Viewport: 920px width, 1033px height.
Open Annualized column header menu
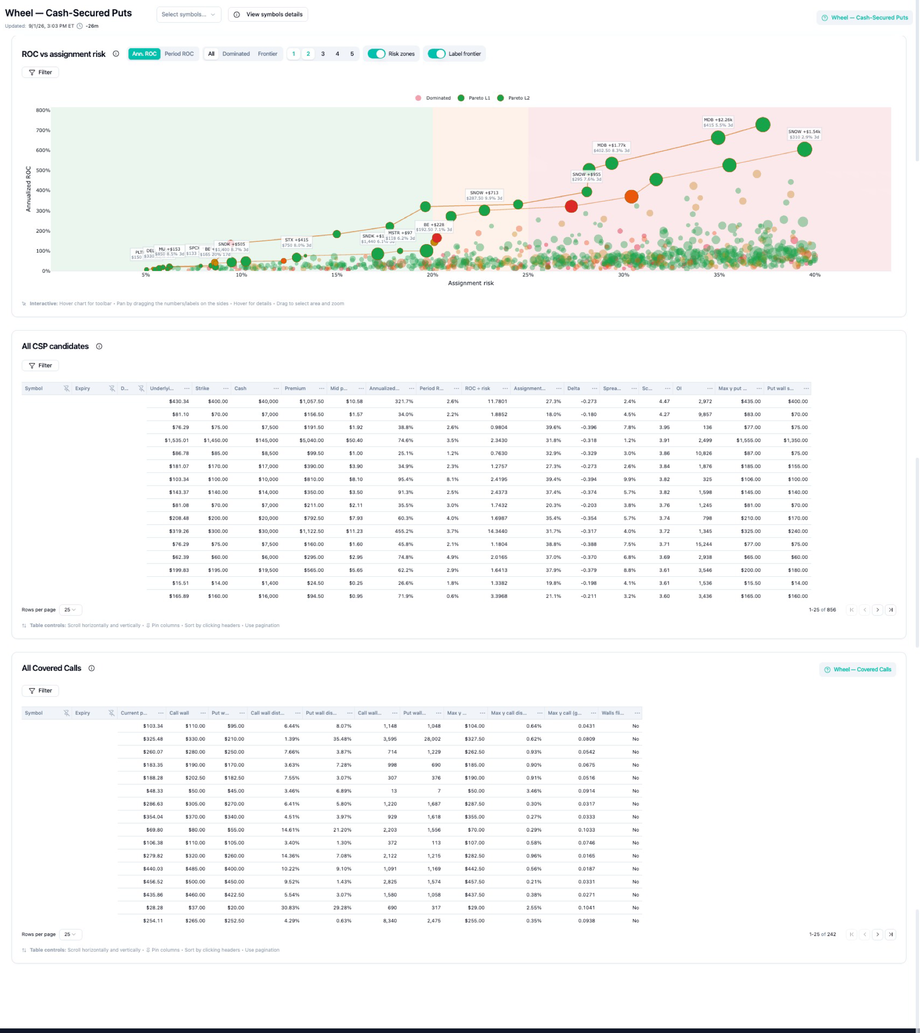coord(412,389)
